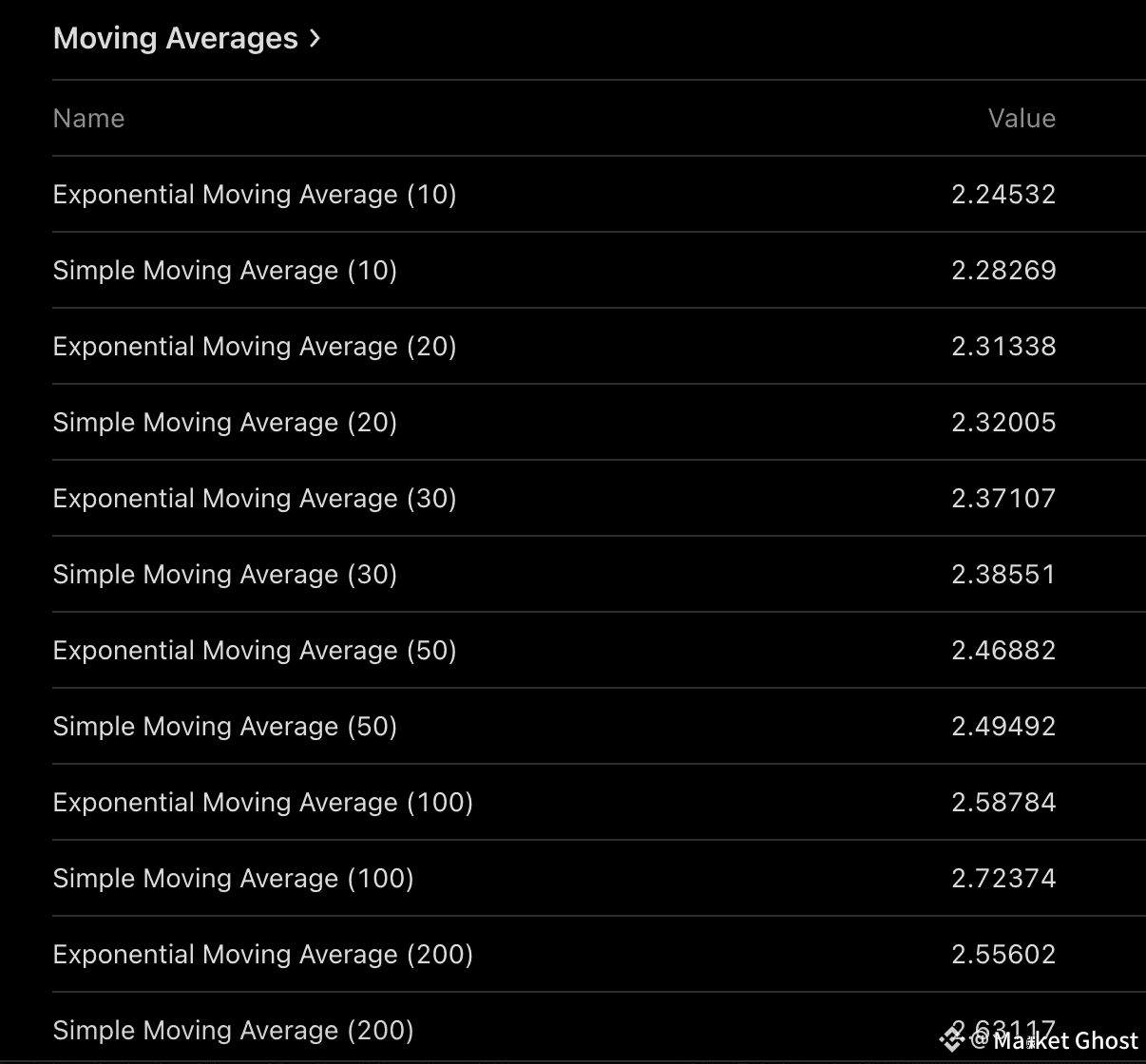Screen dimensions: 1146x1064
Task: Select Exponential Moving Average (20) row
Action: [599, 346]
